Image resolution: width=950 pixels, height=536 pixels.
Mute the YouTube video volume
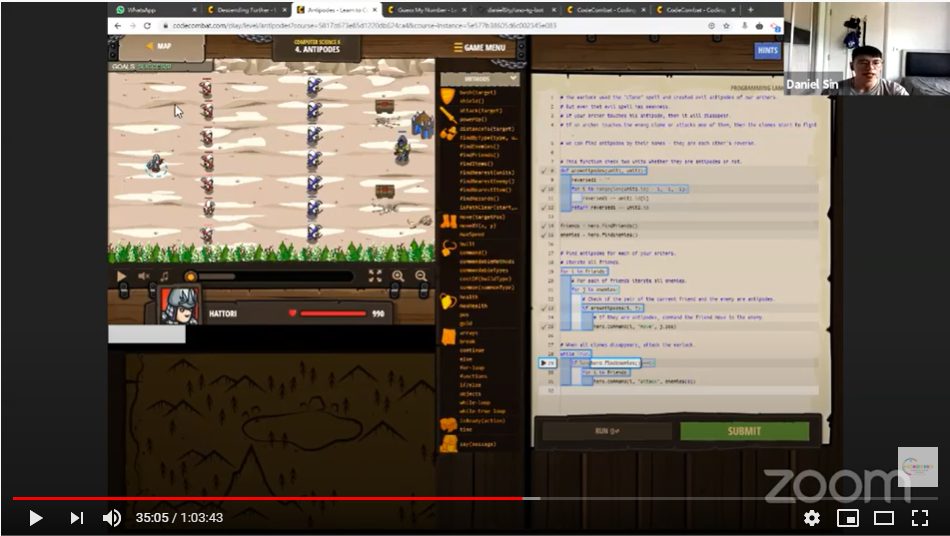pyautogui.click(x=111, y=518)
